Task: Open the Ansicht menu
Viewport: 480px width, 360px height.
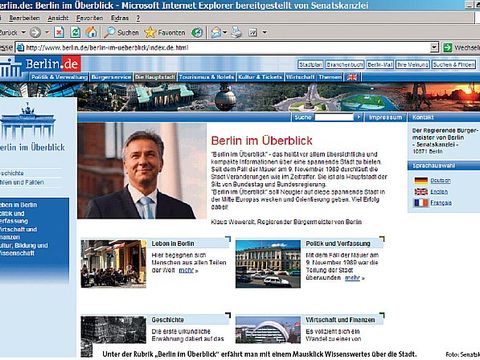Action: point(58,18)
